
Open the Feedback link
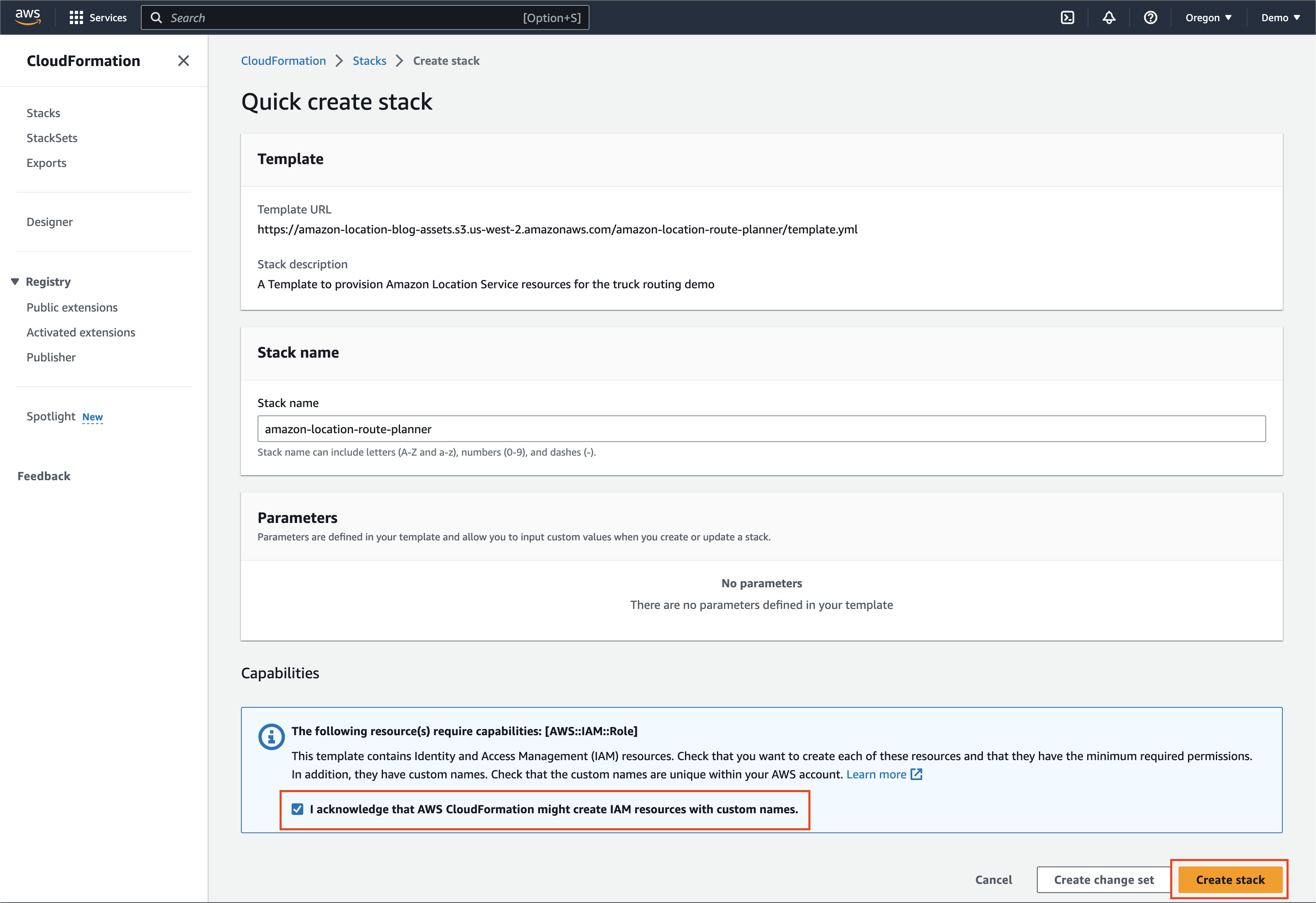[x=43, y=476]
